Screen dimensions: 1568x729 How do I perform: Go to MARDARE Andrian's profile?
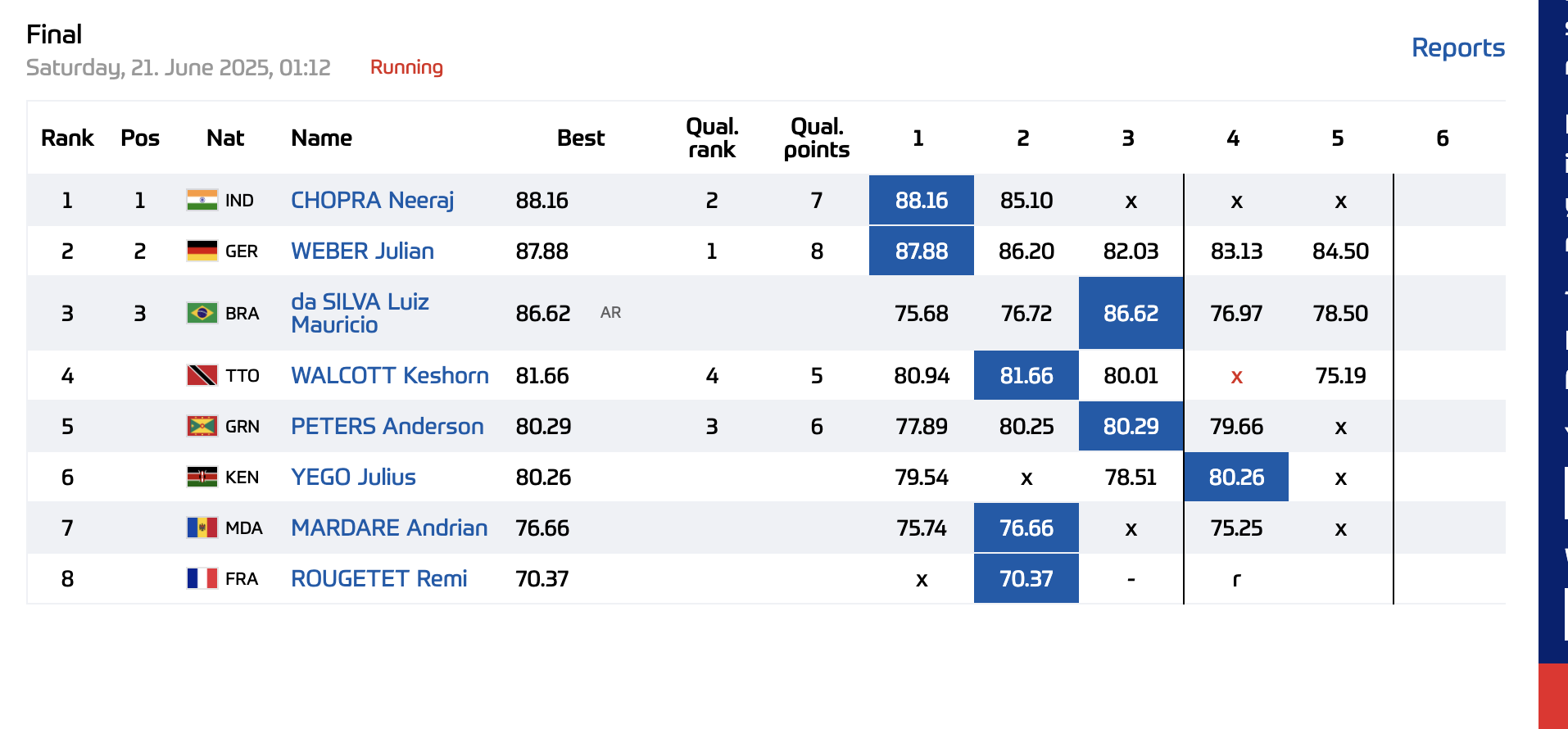(x=389, y=528)
